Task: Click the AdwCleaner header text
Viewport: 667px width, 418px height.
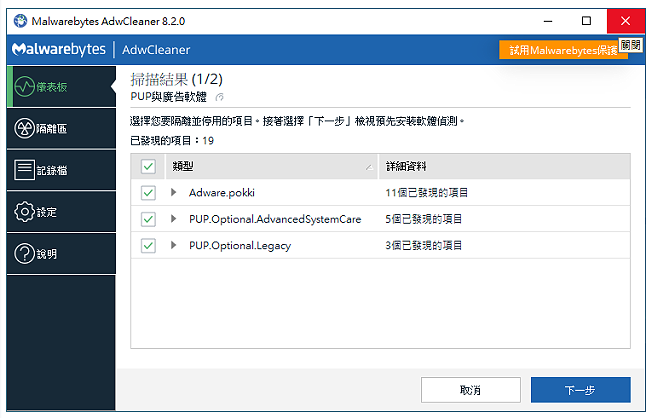Action: click(156, 50)
